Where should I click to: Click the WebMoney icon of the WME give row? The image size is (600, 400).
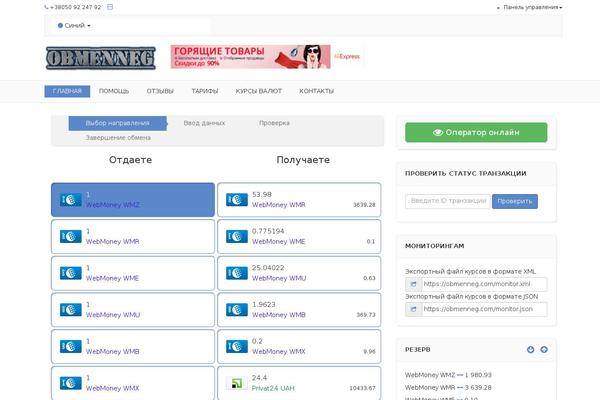[x=70, y=273]
